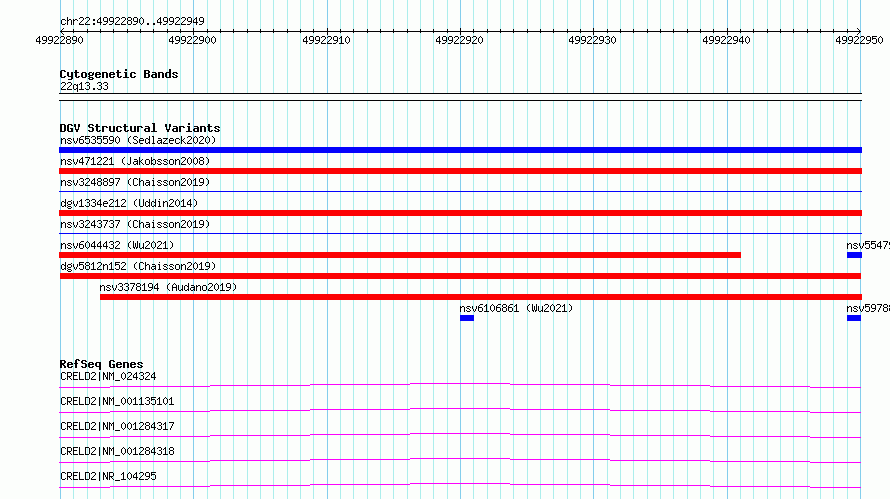Select the 49922930 ruler coordinate
This screenshot has width=890, height=499.
(x=593, y=40)
